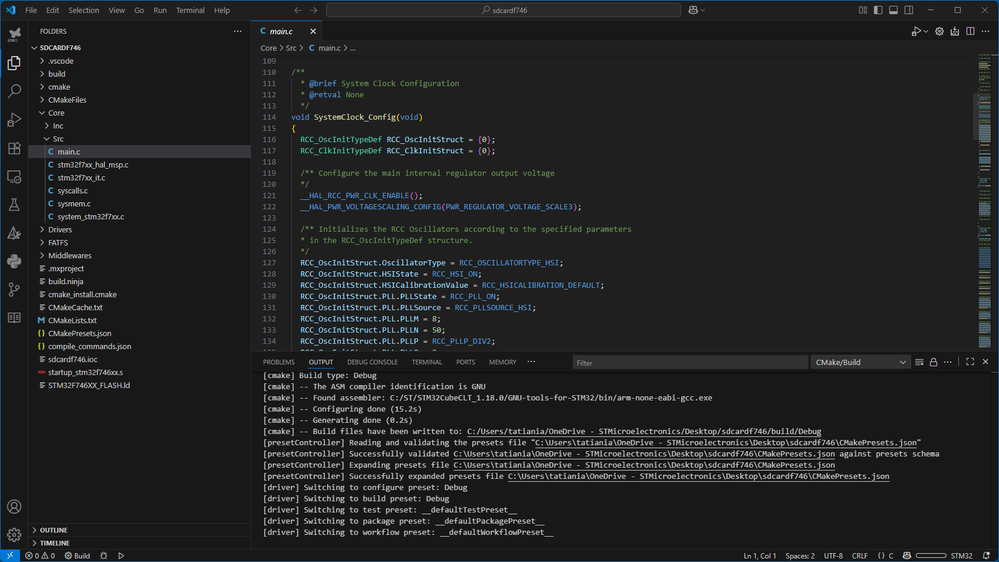The width and height of the screenshot is (999, 562).
Task: Open the Extensions view
Action: pos(14,148)
